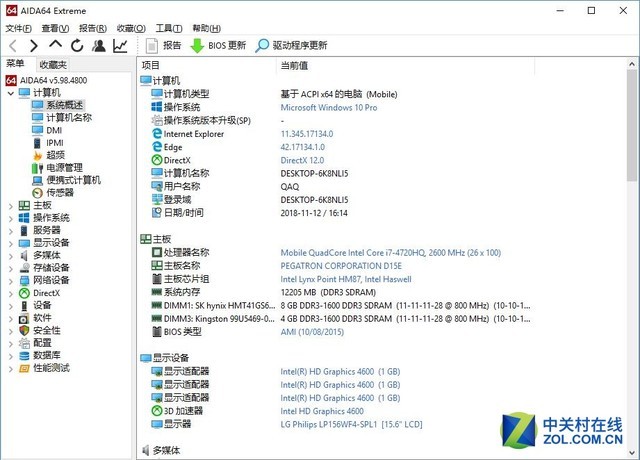Click 驱动程序更新 driver update button
The width and height of the screenshot is (640, 460).
[x=291, y=45]
